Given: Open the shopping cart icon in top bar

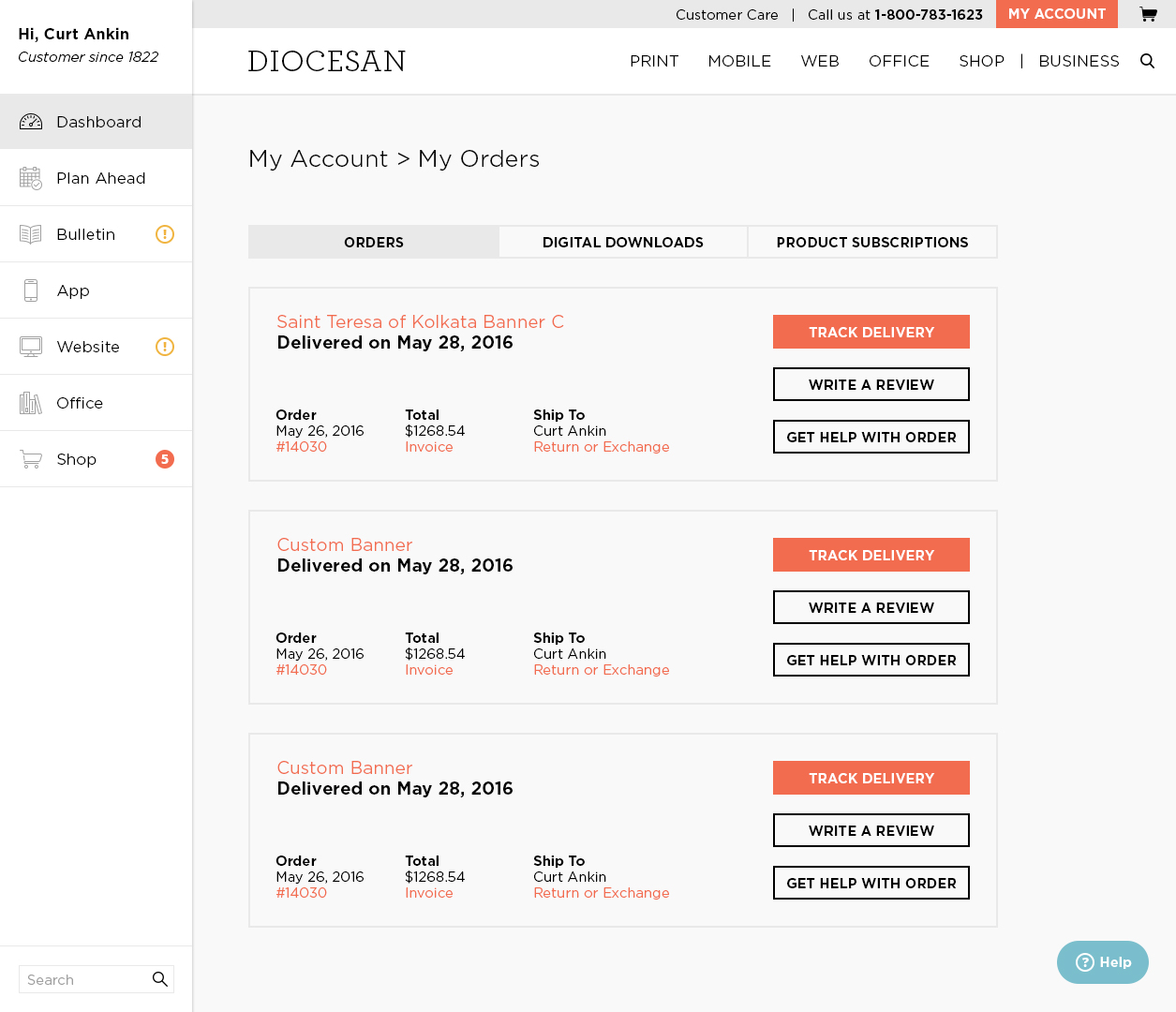Looking at the screenshot, I should [x=1148, y=14].
